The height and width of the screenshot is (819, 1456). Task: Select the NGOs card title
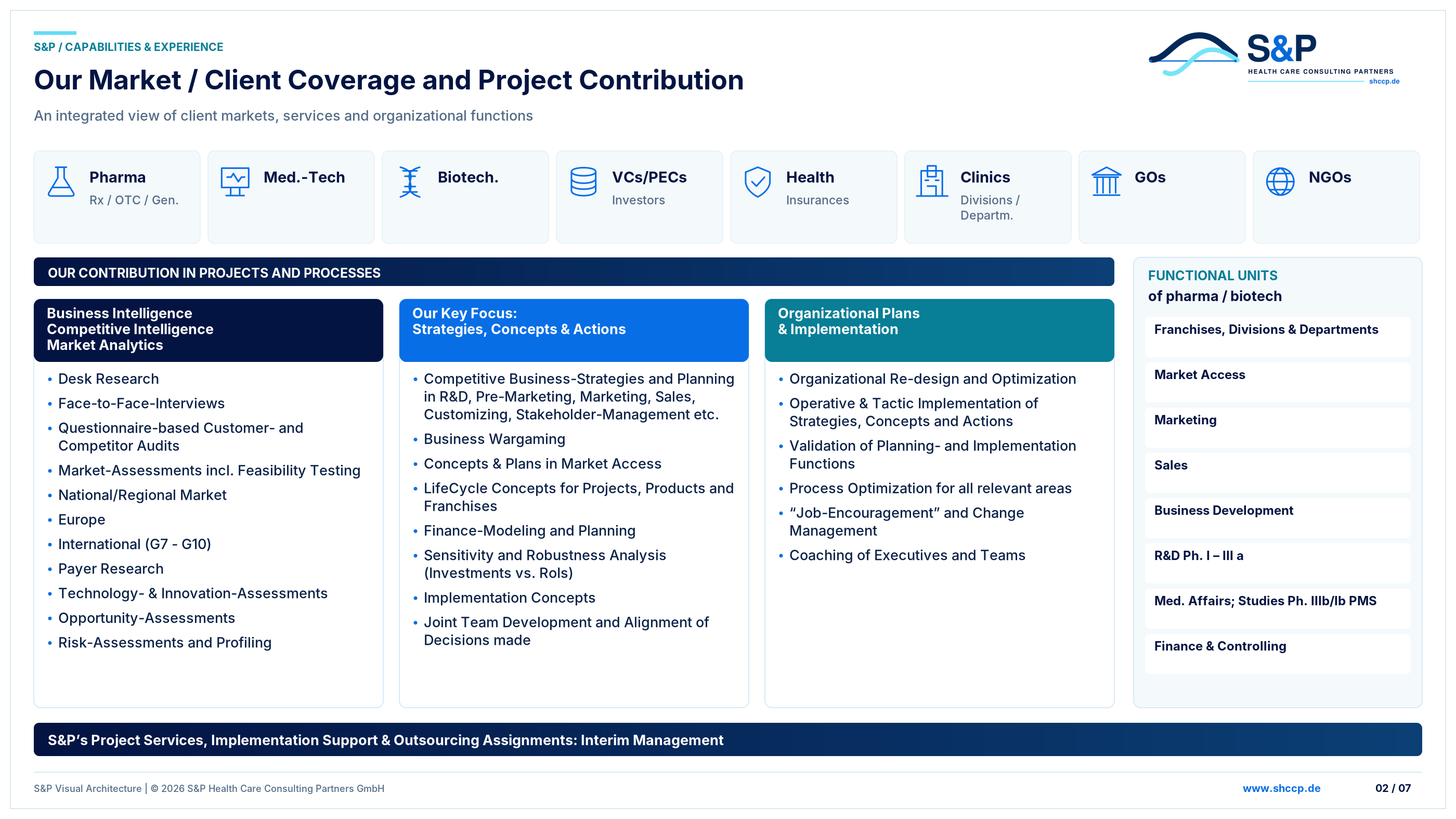point(1330,177)
